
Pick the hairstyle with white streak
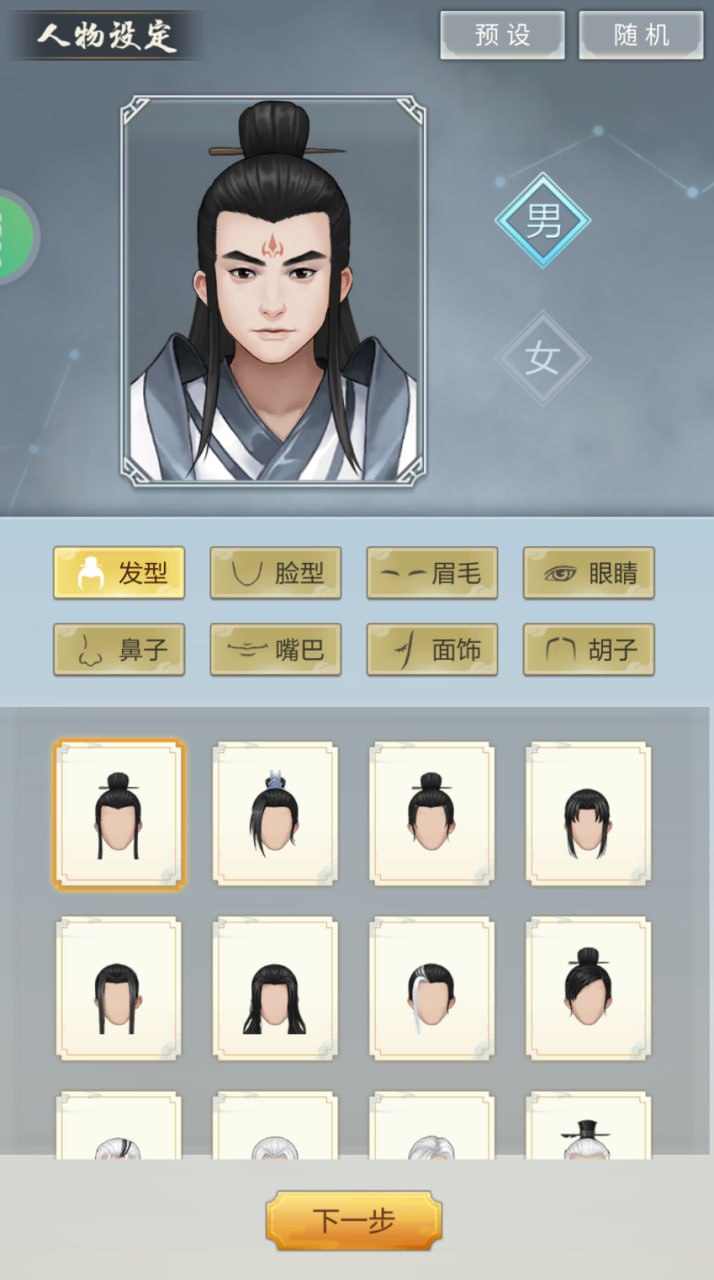point(432,989)
